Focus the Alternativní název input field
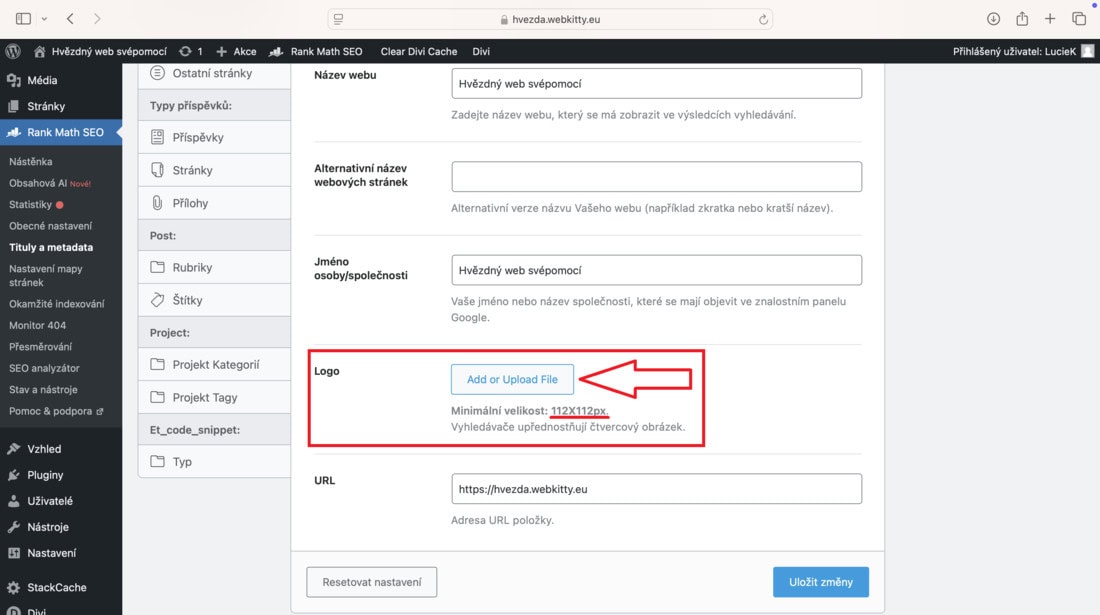Viewport: 1100px width, 615px height. [657, 177]
